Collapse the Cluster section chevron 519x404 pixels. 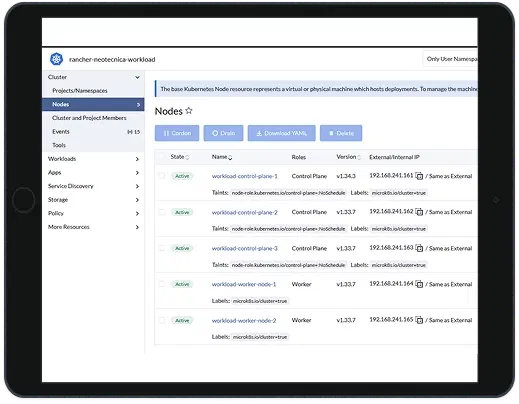click(137, 77)
